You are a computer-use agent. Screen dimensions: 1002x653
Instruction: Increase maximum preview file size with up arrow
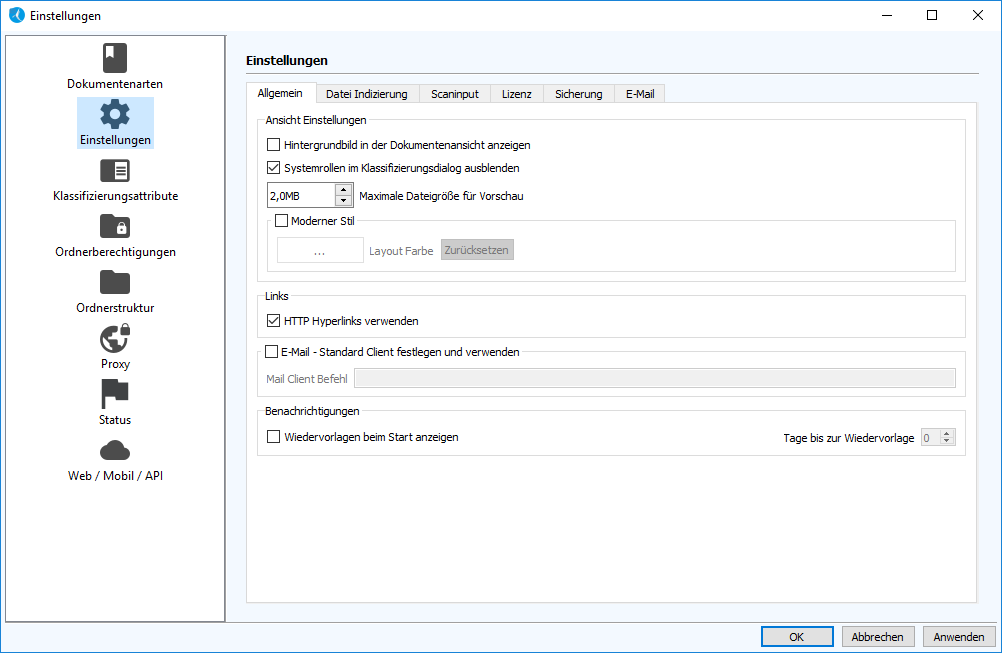point(344,190)
